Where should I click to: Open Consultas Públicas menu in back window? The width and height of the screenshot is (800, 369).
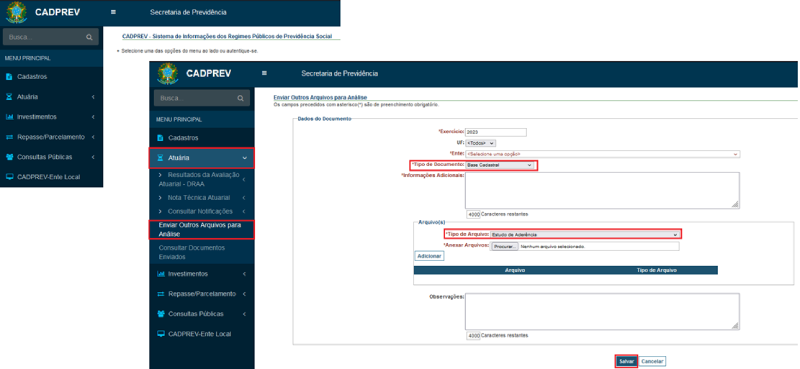[x=52, y=157]
